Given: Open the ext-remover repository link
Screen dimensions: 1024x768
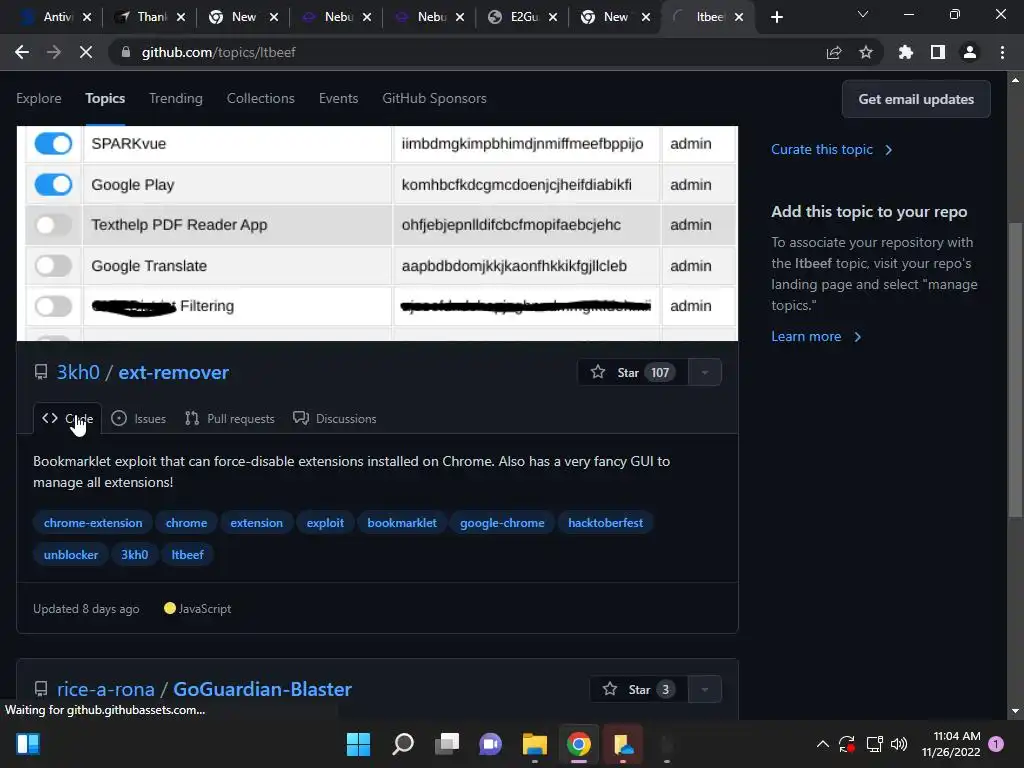Looking at the screenshot, I should 174,372.
